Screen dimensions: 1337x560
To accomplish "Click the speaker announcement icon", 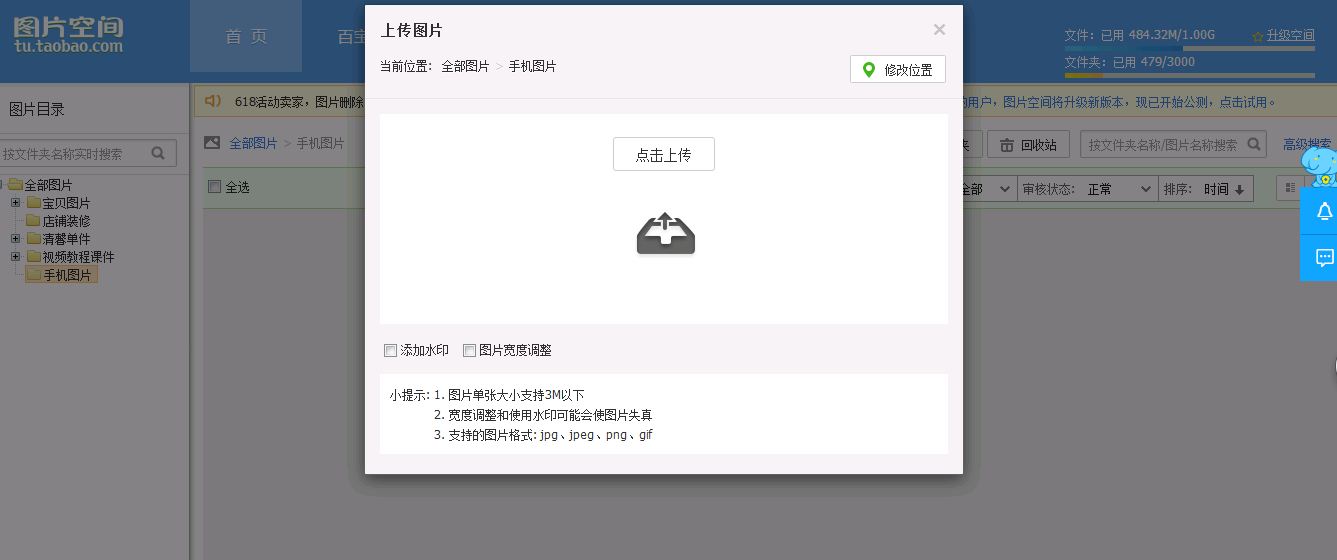I will click(212, 101).
